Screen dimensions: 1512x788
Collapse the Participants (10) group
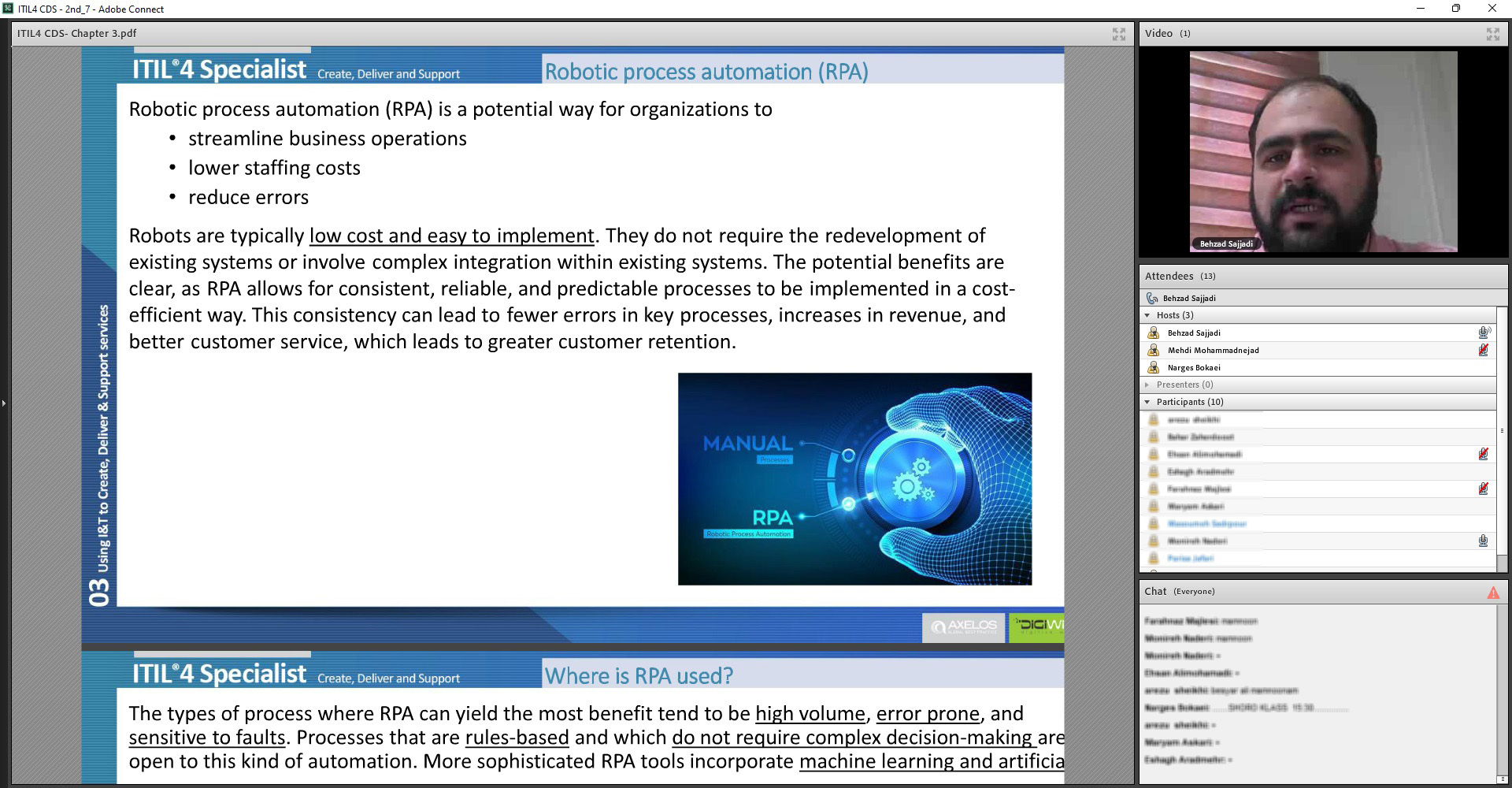click(1147, 402)
